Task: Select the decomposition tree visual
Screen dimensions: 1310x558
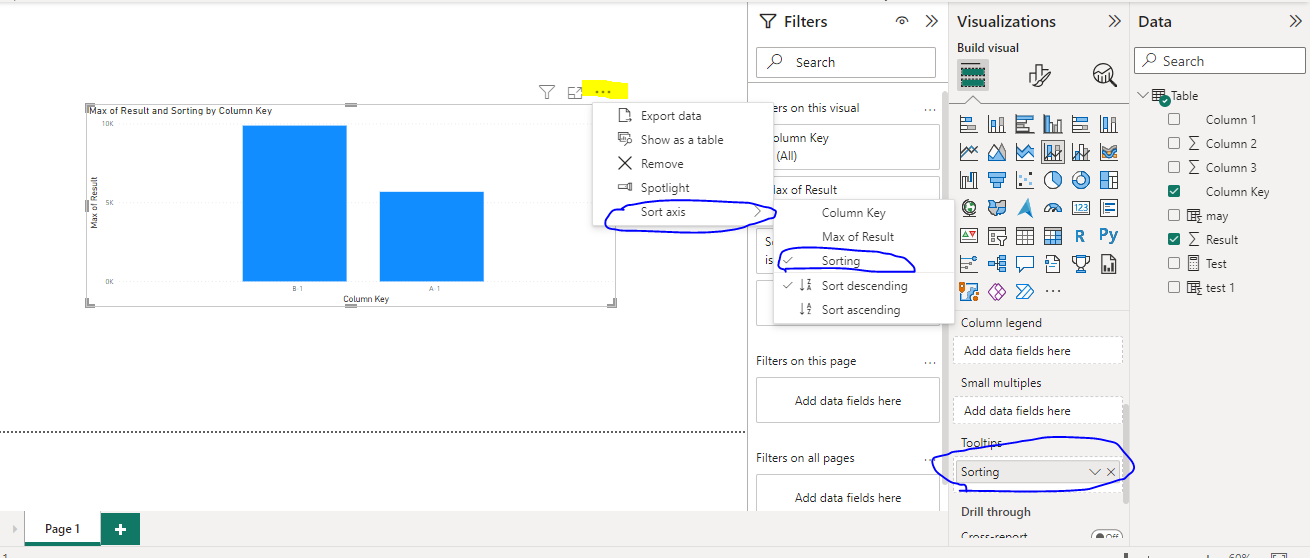Action: click(996, 264)
